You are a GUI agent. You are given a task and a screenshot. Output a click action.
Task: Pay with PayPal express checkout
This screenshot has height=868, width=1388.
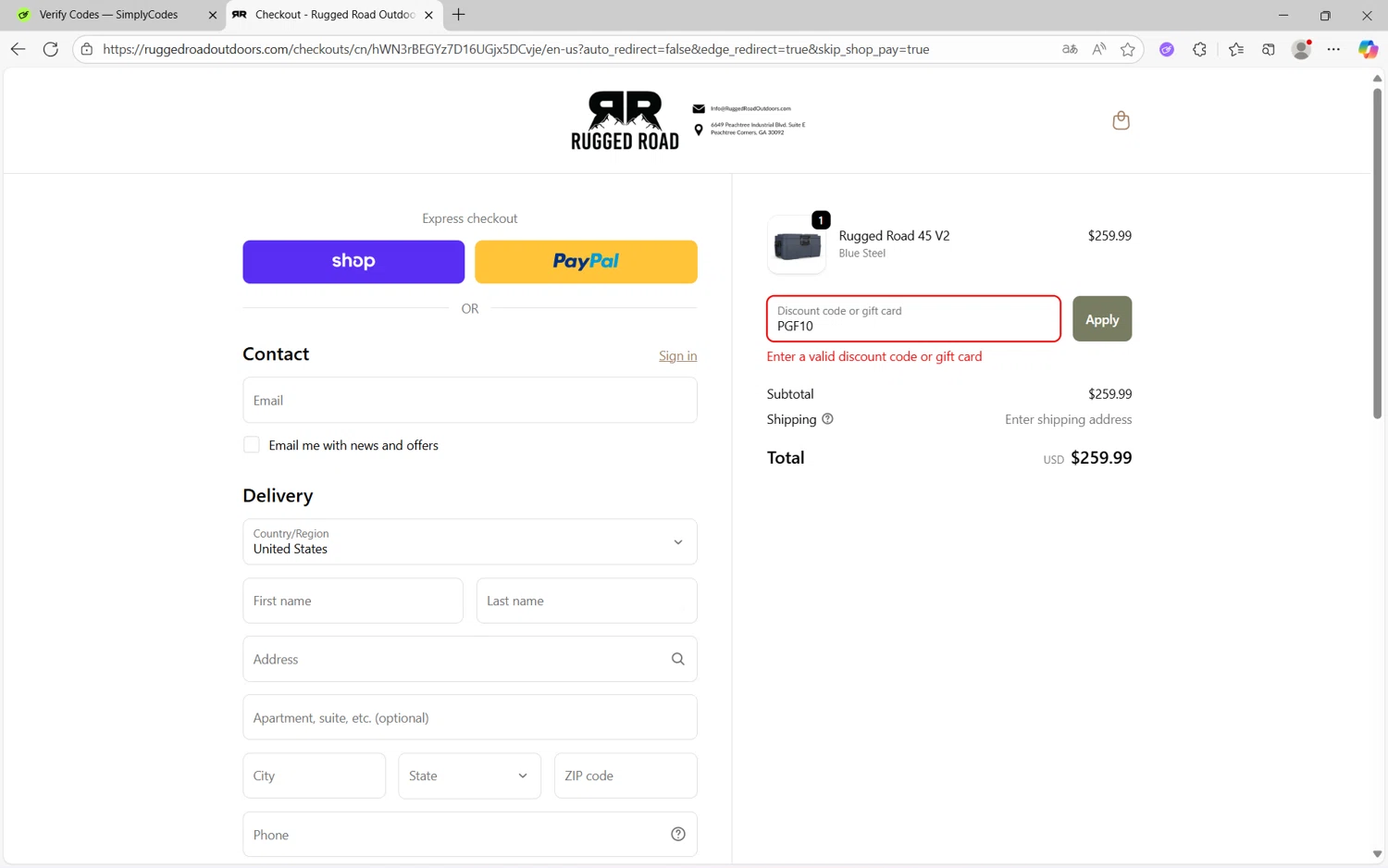[x=586, y=262]
